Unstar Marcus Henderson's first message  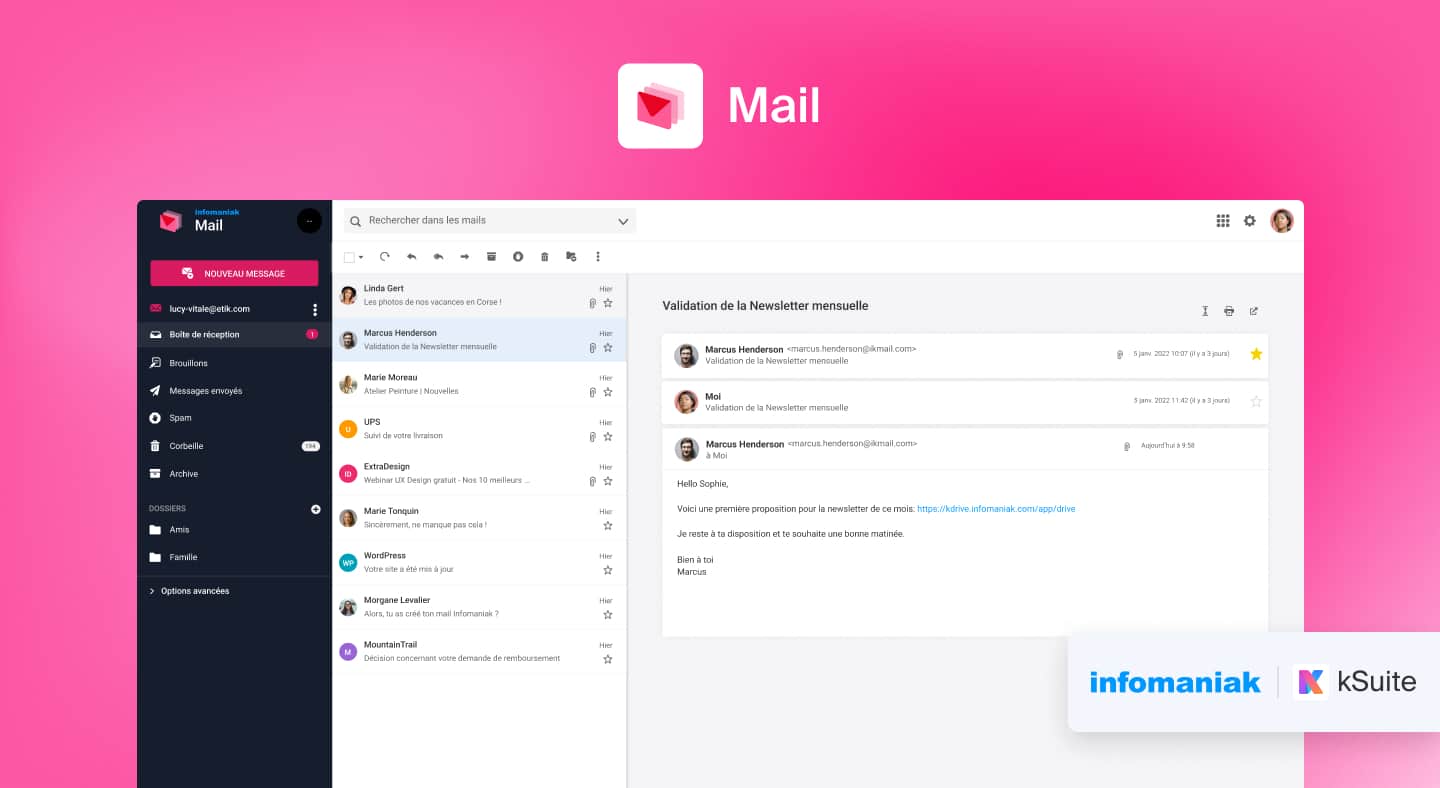tap(1256, 354)
